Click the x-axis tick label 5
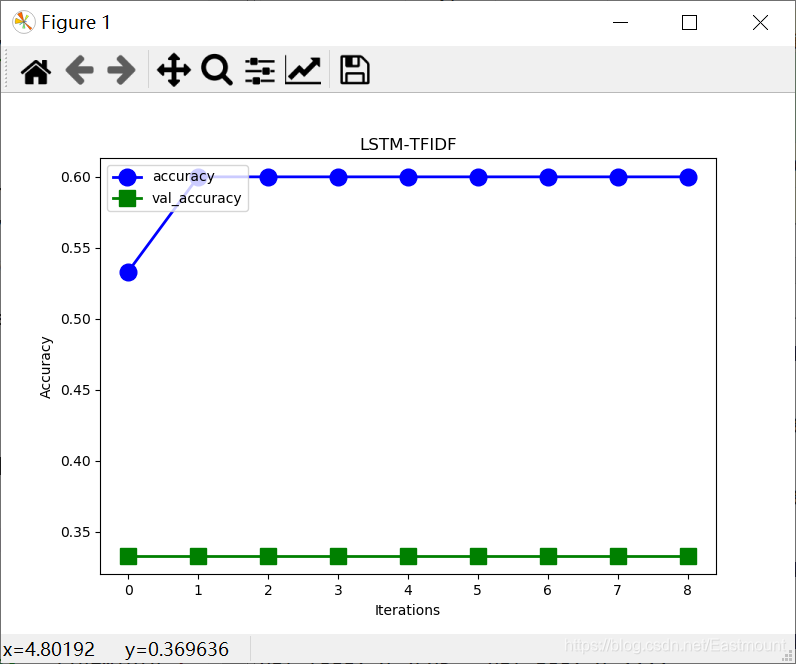 click(x=478, y=590)
